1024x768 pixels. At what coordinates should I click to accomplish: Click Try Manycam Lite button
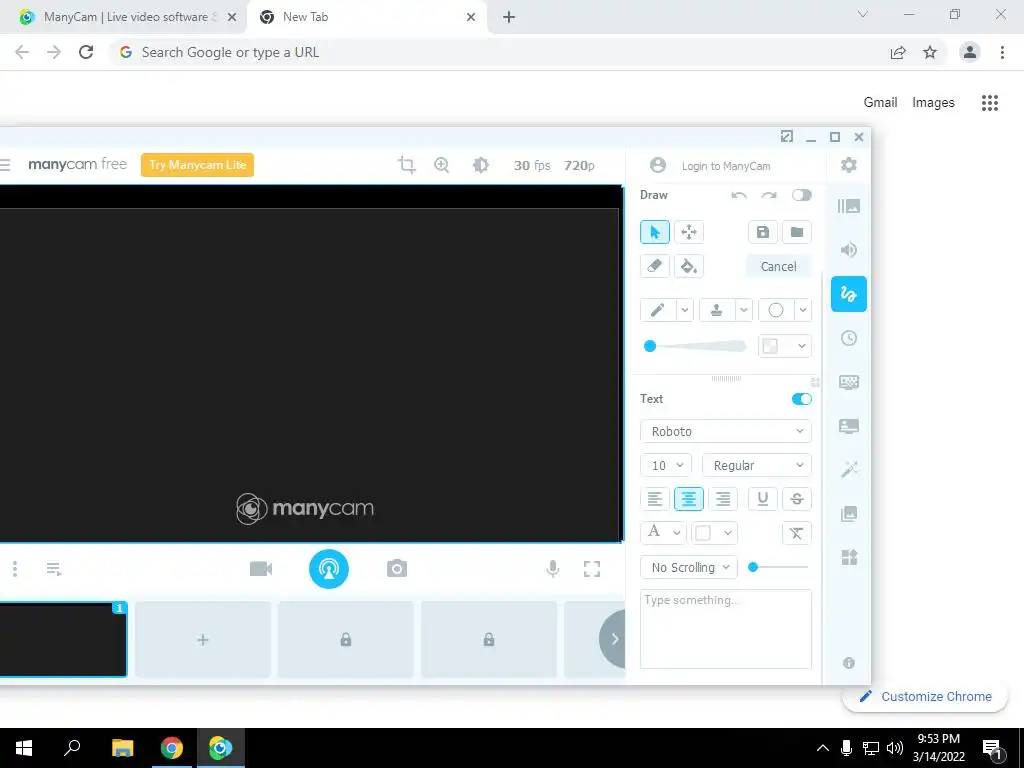pyautogui.click(x=197, y=165)
